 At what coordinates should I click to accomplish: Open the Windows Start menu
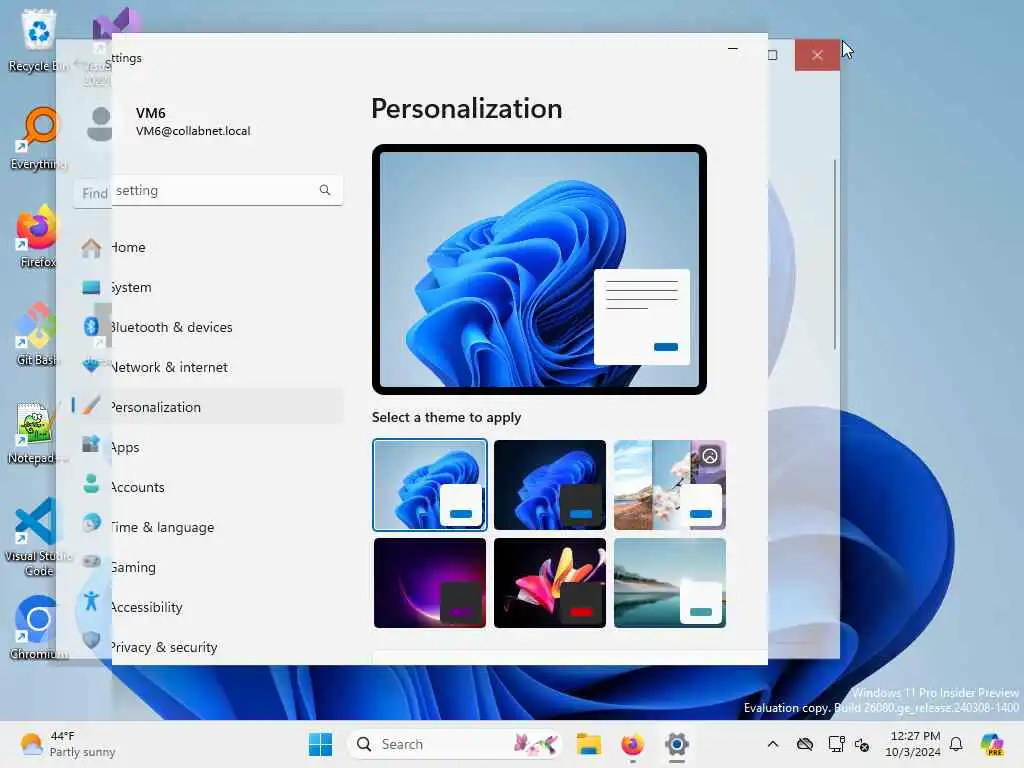click(x=320, y=744)
